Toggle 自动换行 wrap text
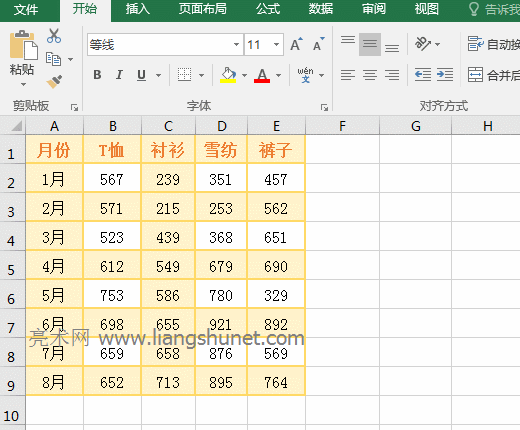 (493, 44)
